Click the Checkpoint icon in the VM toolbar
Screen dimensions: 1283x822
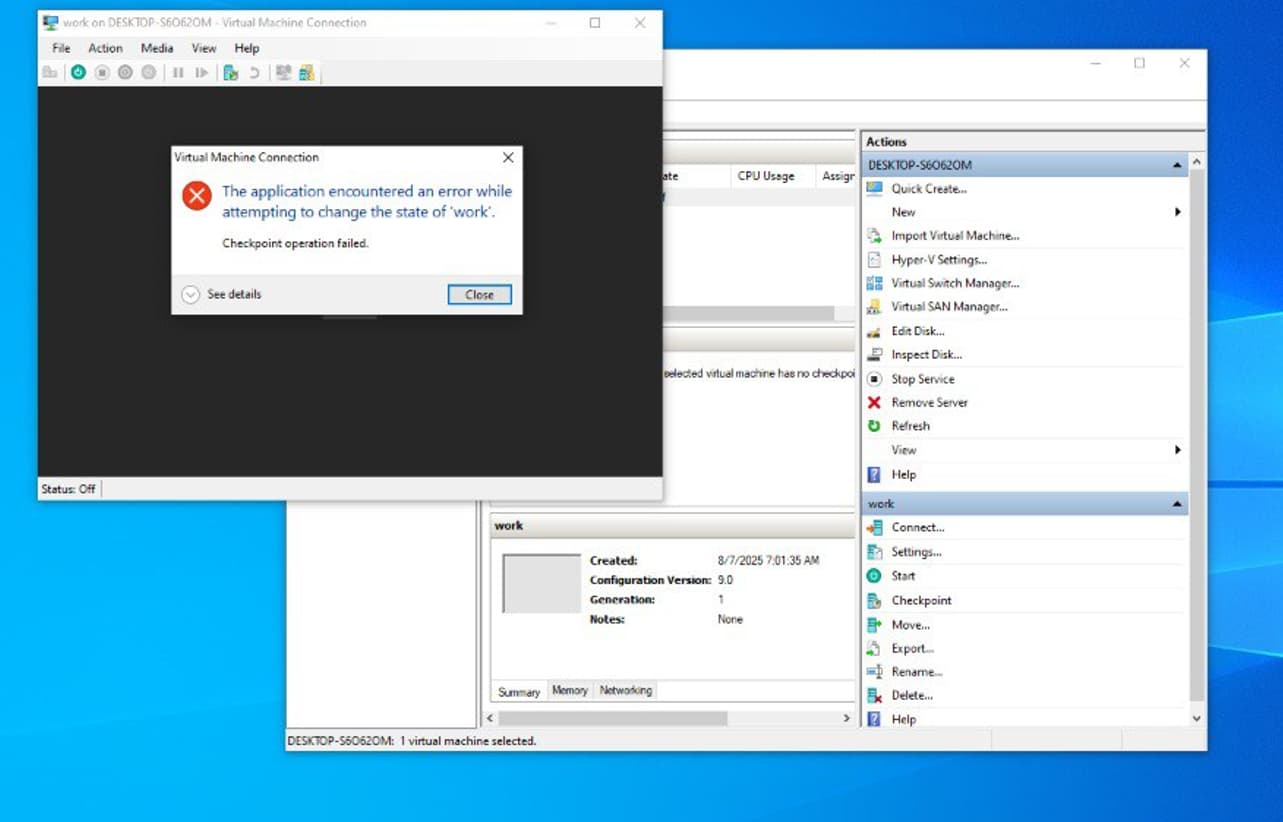pyautogui.click(x=229, y=72)
